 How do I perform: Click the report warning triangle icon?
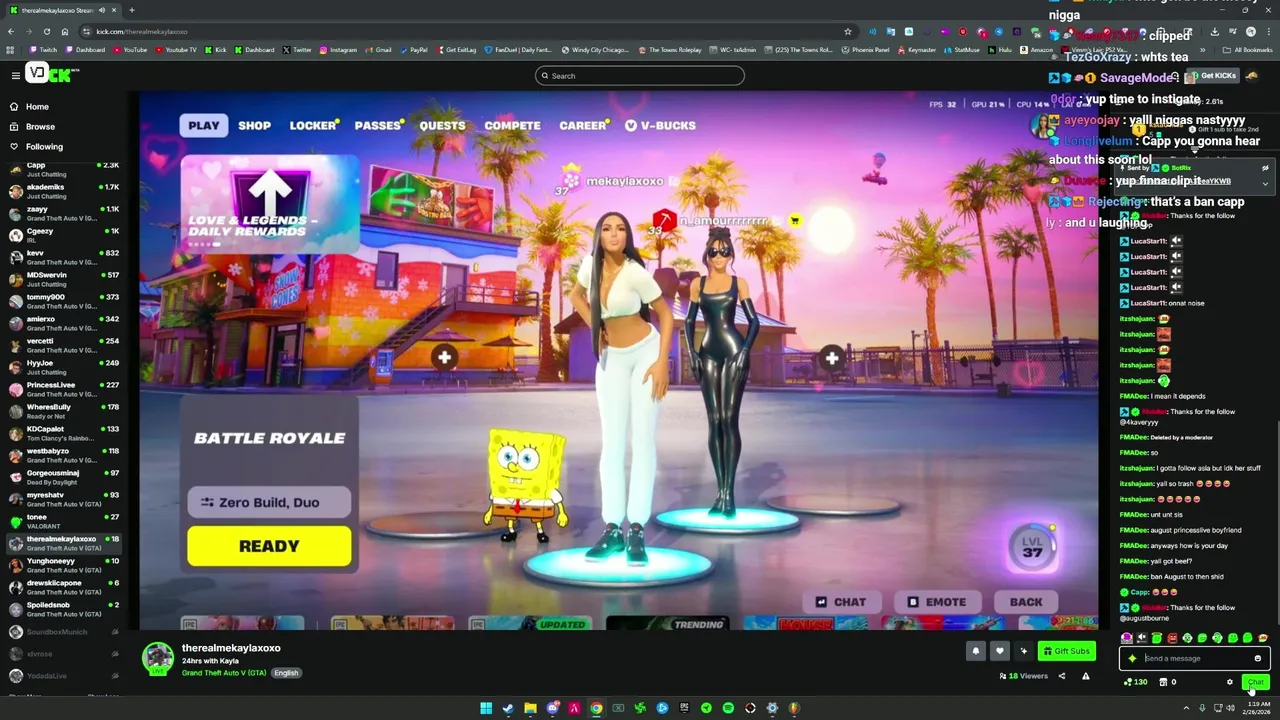[x=1085, y=676]
